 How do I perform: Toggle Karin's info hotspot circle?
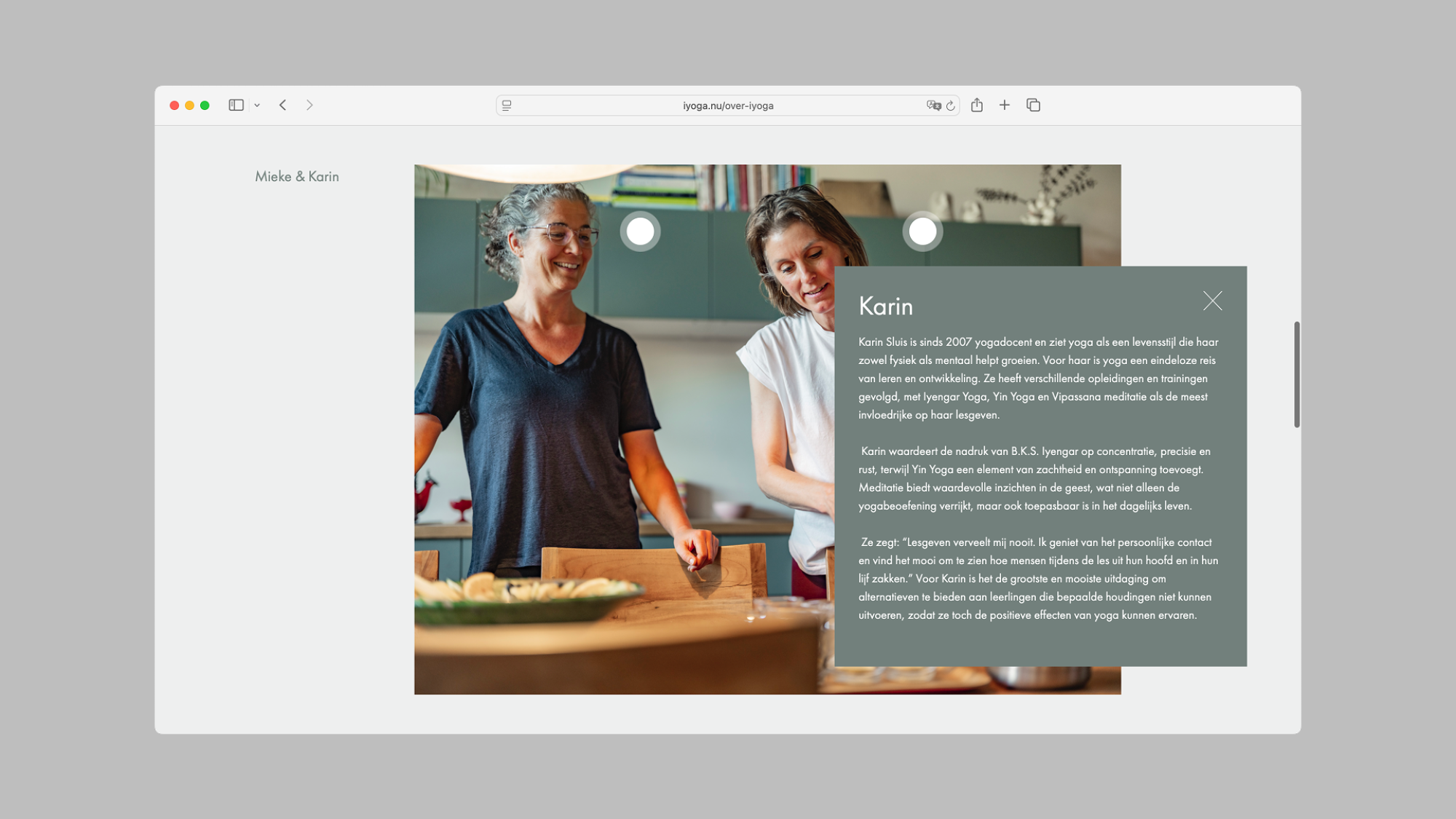coord(922,232)
